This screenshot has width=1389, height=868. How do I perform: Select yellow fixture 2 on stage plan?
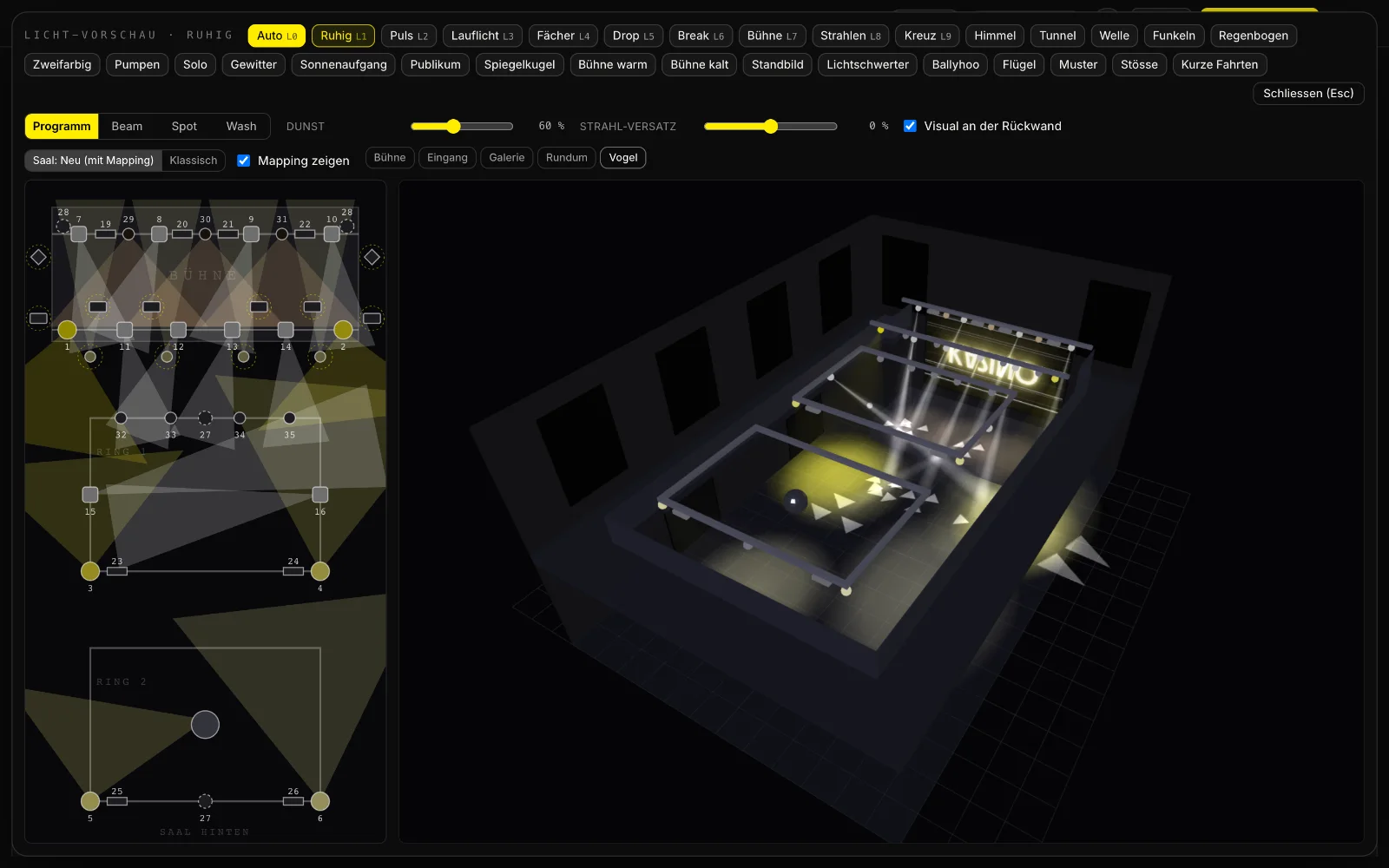pyautogui.click(x=343, y=330)
